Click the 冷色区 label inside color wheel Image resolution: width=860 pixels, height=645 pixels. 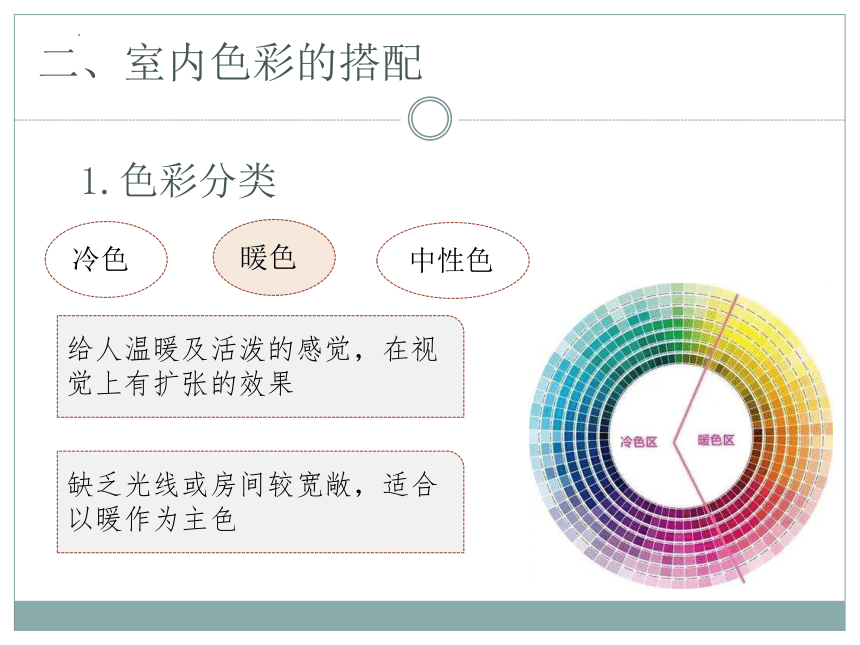coord(638,442)
